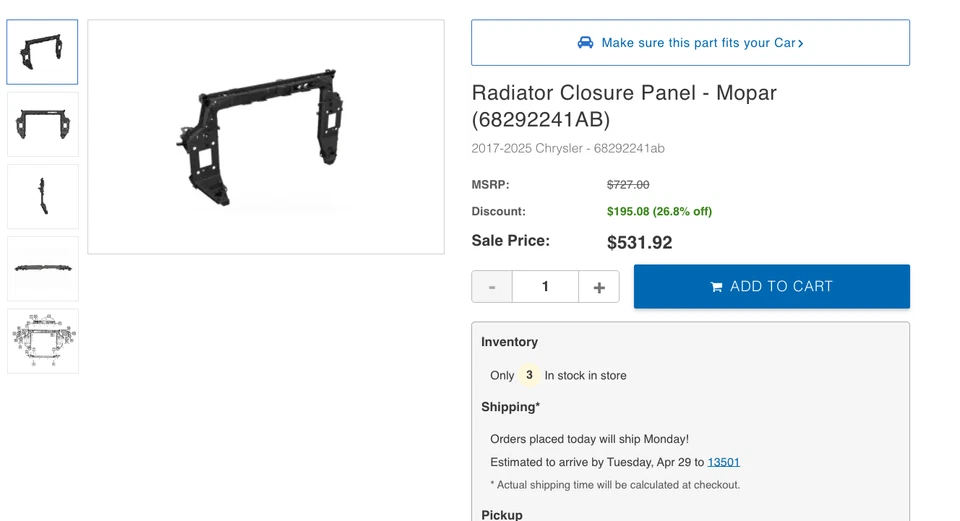This screenshot has width=960, height=521.
Task: Decrease quantity with the minus button
Action: (x=492, y=287)
